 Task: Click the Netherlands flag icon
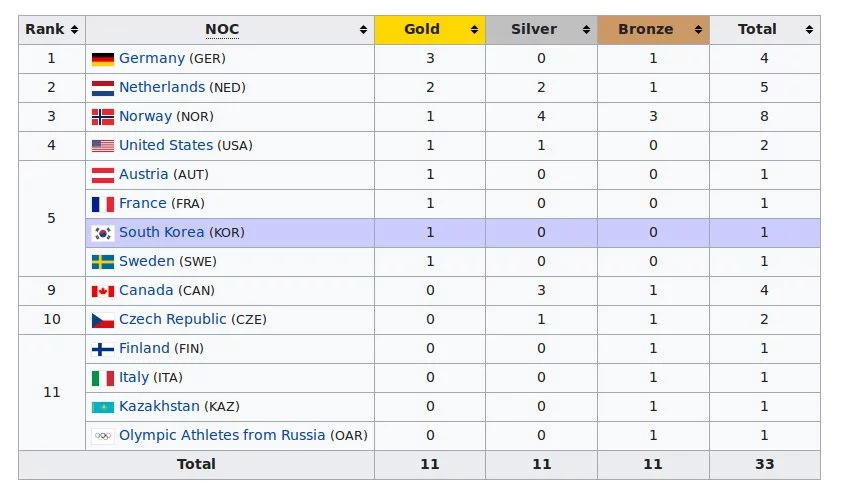[x=102, y=88]
